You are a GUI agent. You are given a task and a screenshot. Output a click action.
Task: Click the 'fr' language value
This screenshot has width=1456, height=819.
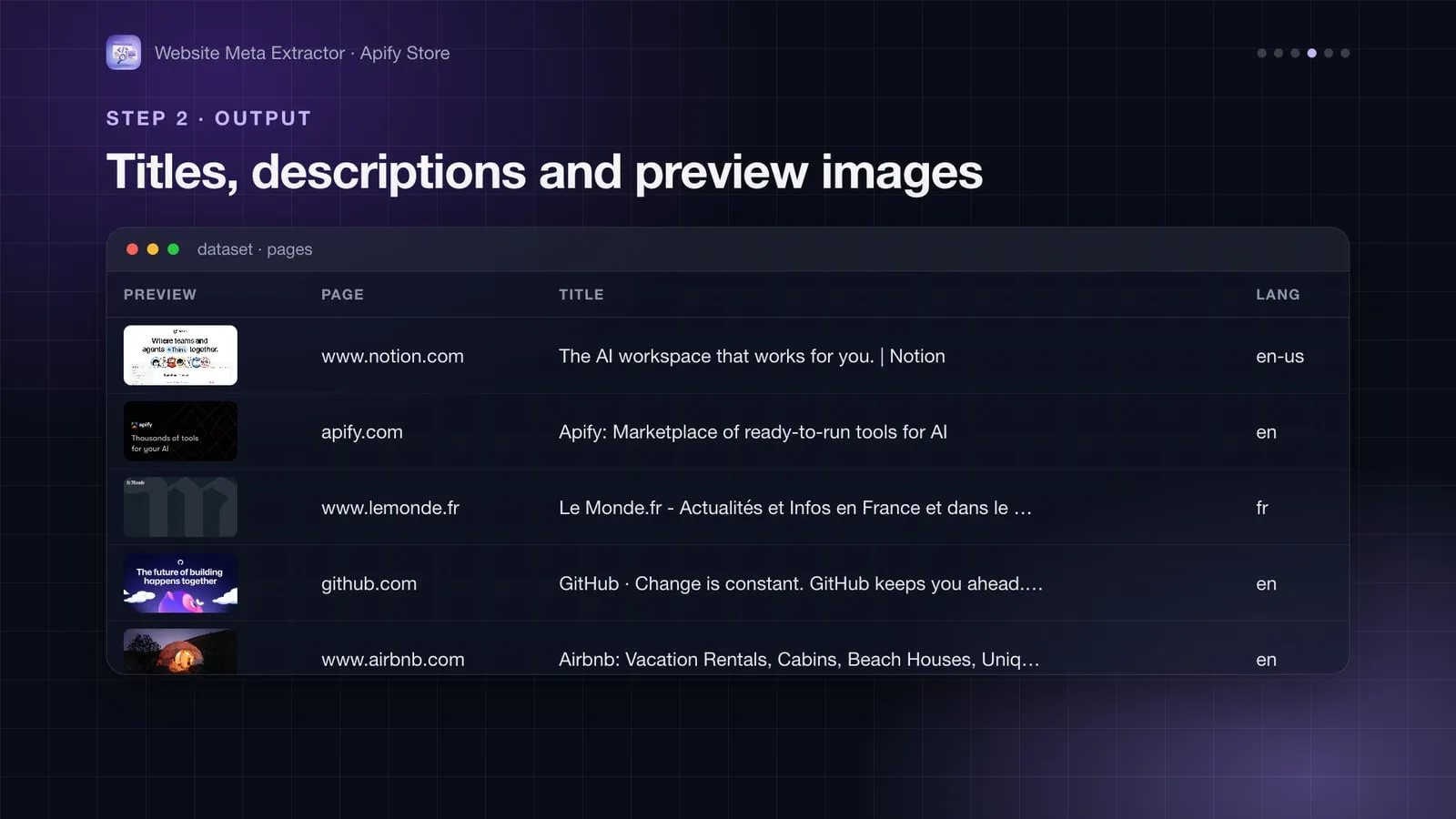(x=1262, y=508)
